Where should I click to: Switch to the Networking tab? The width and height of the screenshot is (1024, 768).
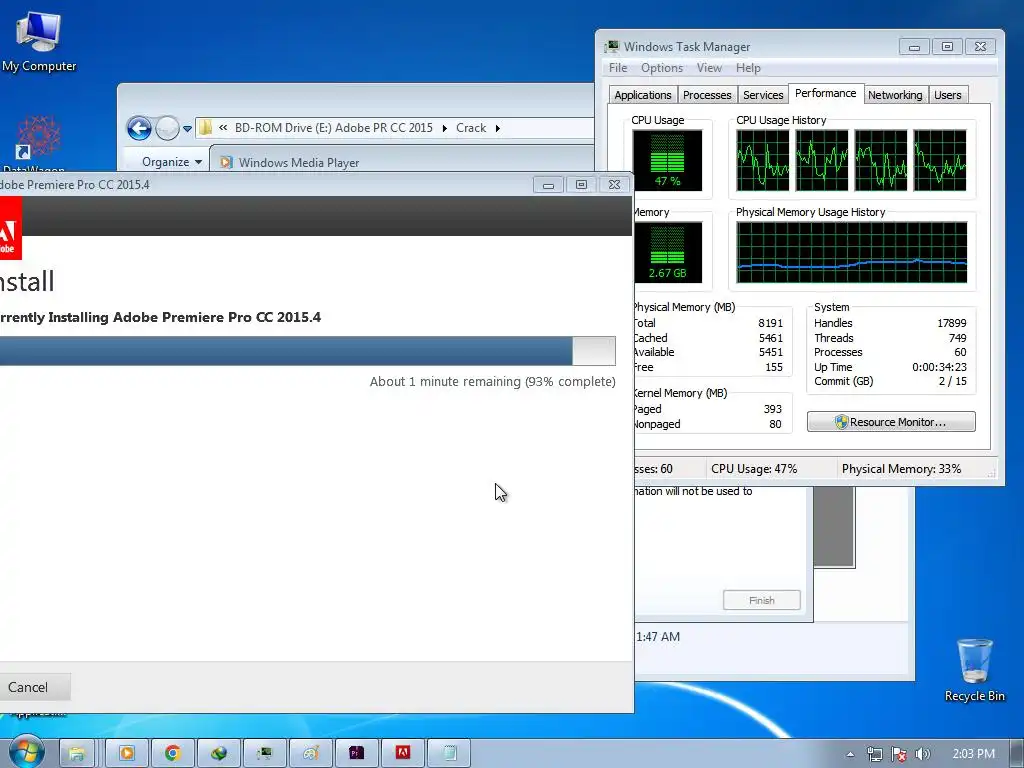pyautogui.click(x=895, y=95)
